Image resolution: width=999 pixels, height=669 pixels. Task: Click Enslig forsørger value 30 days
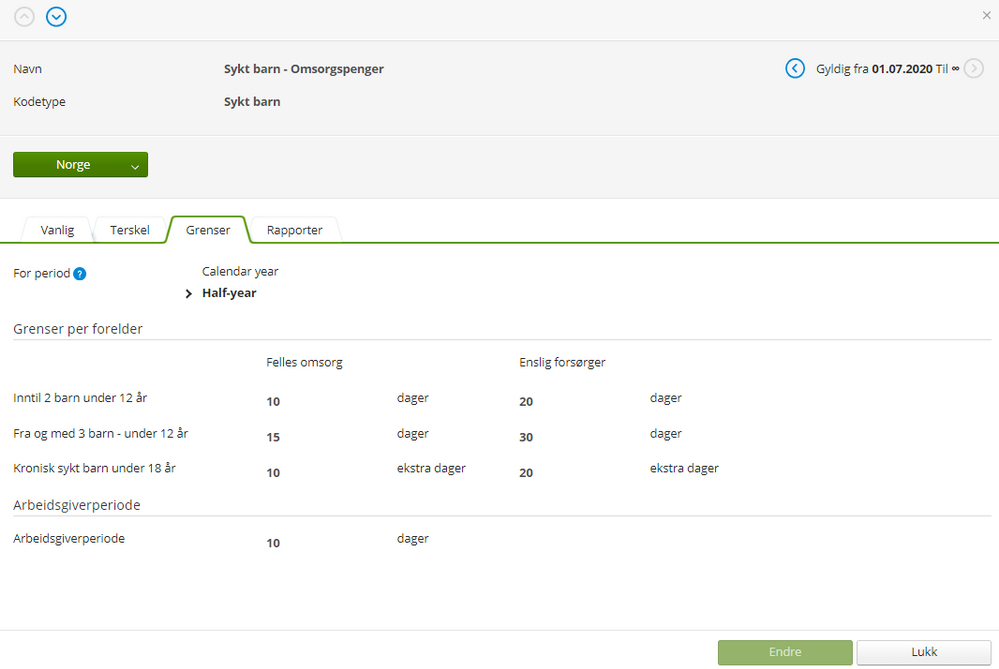pyautogui.click(x=526, y=438)
